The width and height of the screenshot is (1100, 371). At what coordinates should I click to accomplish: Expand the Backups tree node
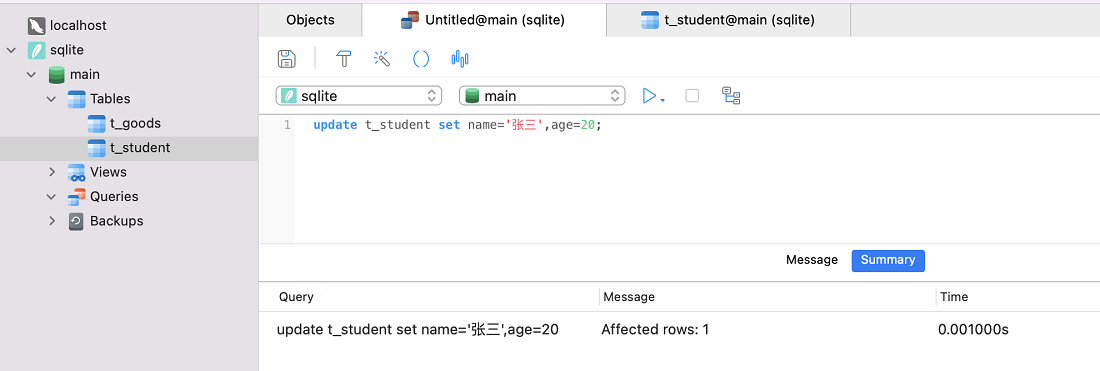[x=51, y=221]
